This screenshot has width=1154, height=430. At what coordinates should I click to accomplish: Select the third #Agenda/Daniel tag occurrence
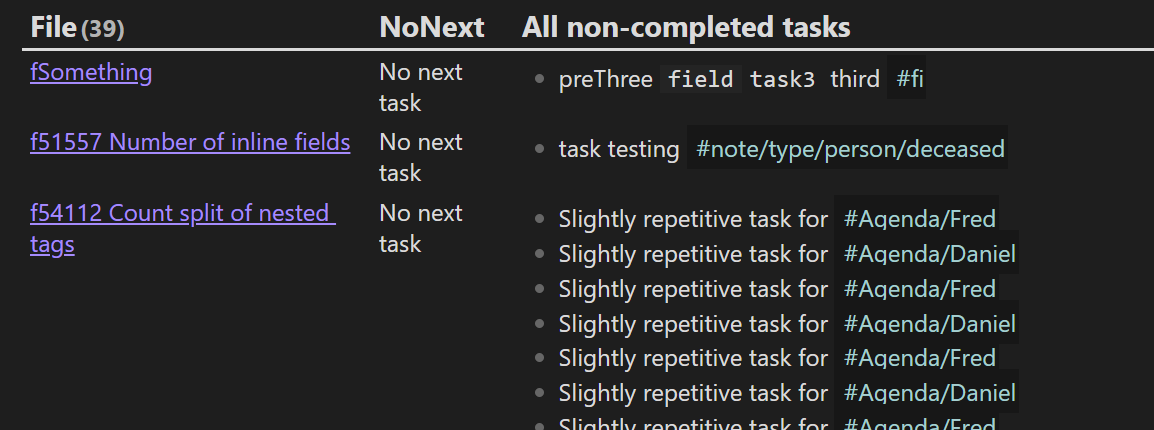[x=930, y=393]
